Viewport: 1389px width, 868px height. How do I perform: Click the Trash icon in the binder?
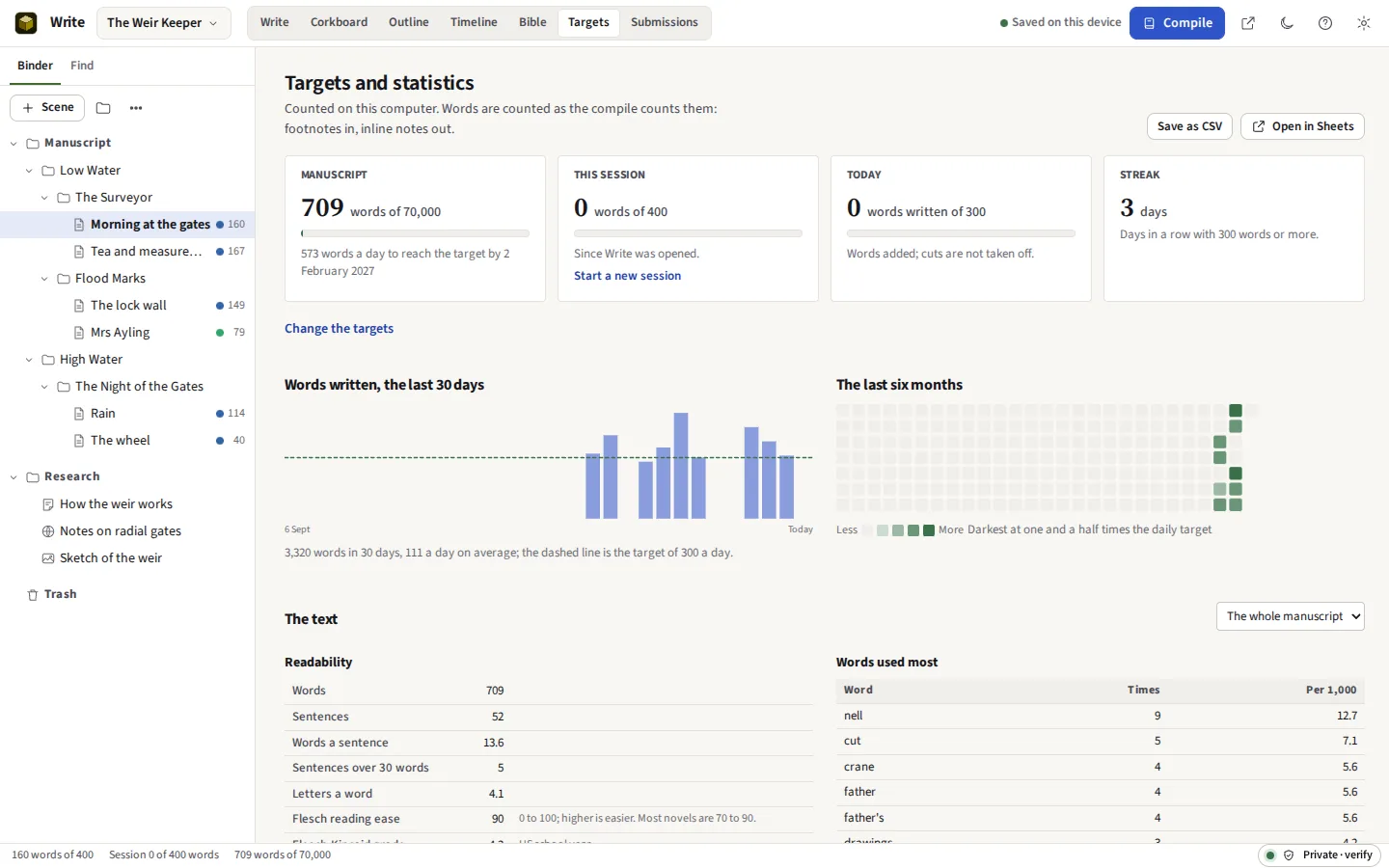[33, 595]
